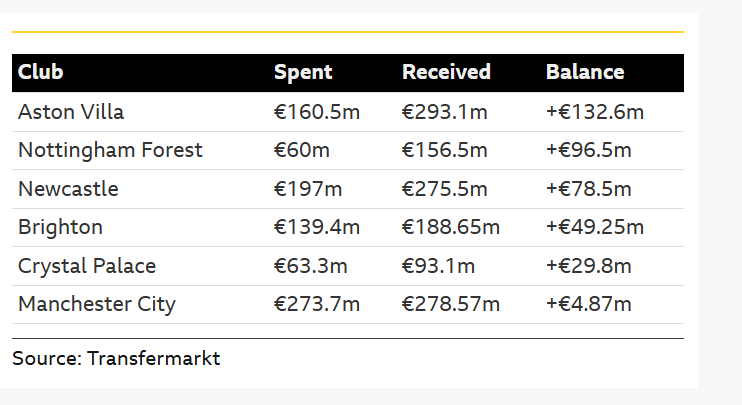Click the Received column header

point(446,72)
